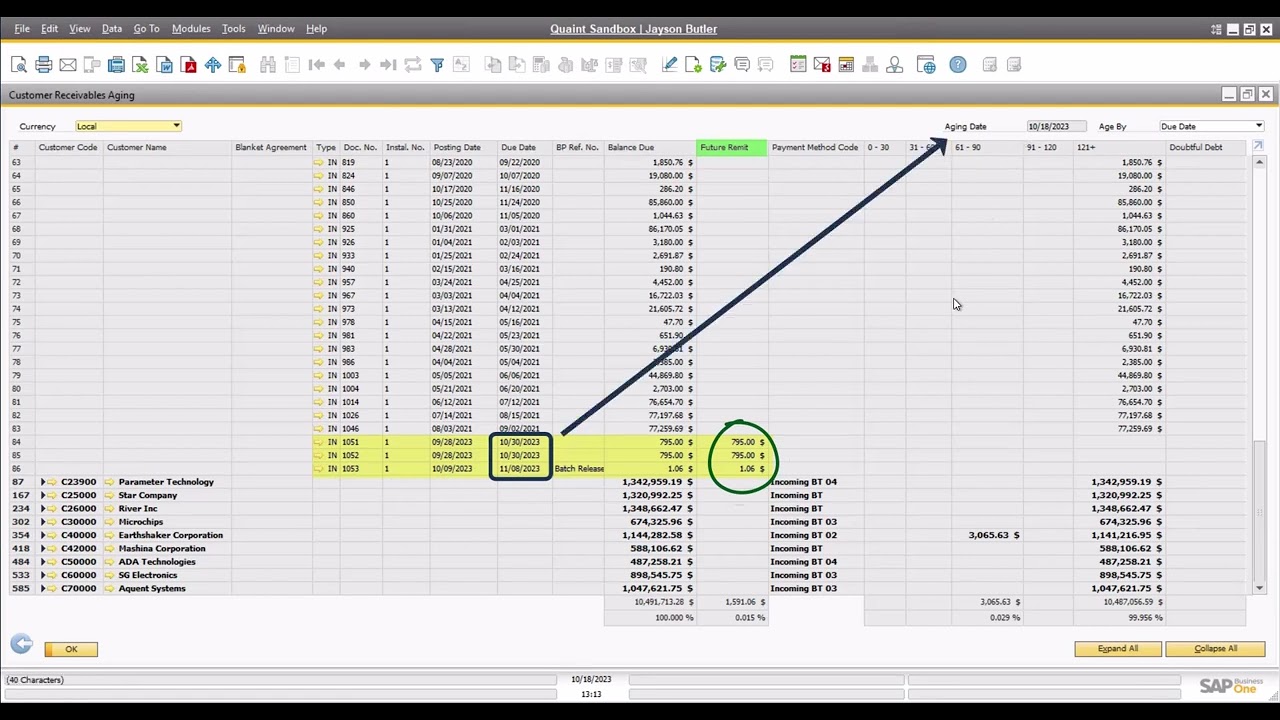The image size is (1280, 720).
Task: Open the Currency dropdown showing Local
Action: click(x=128, y=126)
